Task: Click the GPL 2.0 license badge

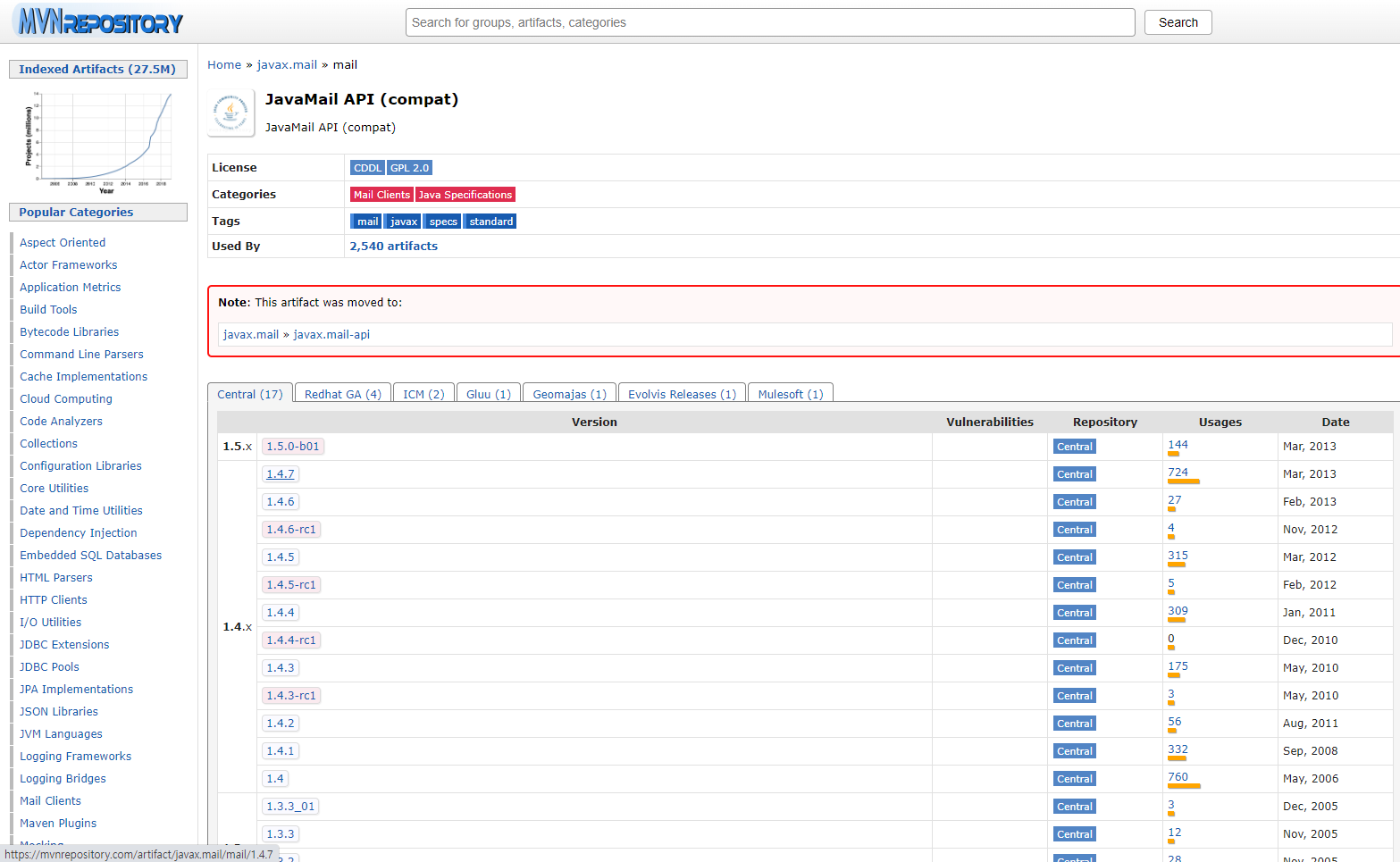Action: coord(410,167)
